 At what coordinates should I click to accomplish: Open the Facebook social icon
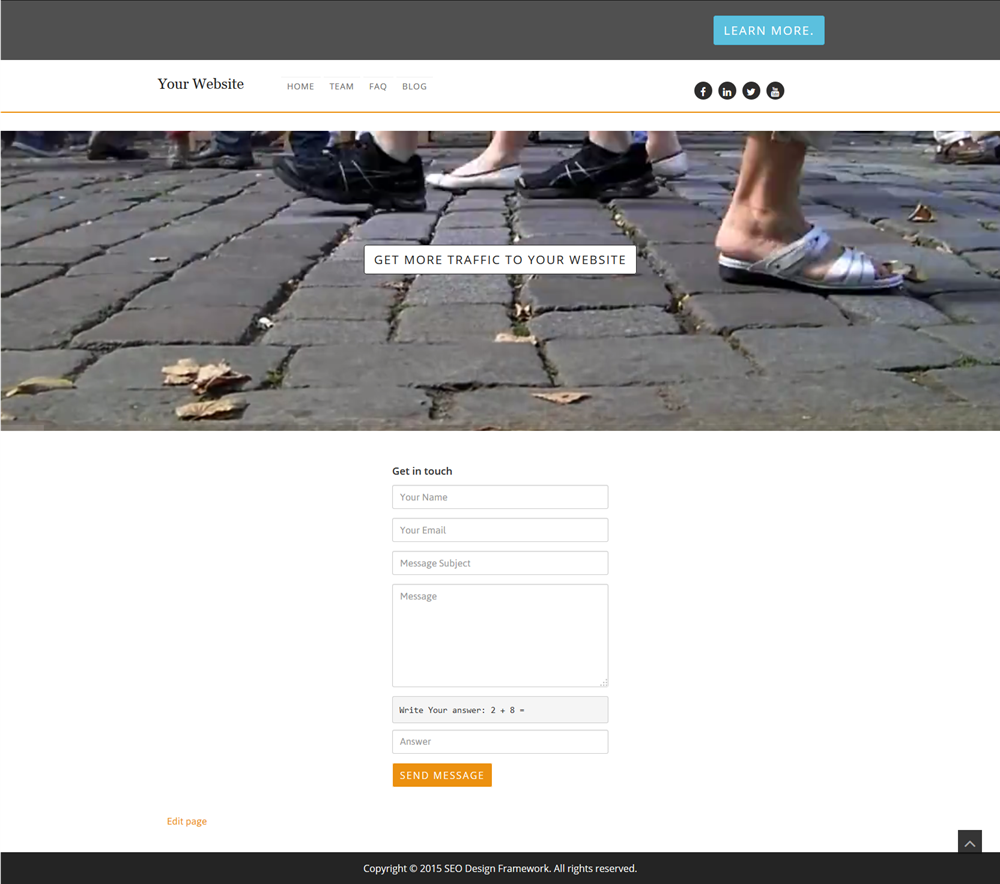pyautogui.click(x=703, y=91)
